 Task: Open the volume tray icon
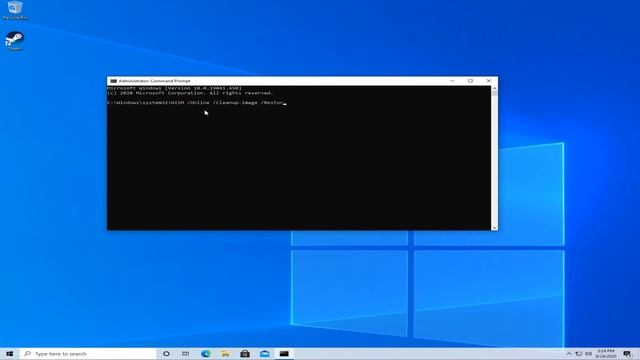589,353
